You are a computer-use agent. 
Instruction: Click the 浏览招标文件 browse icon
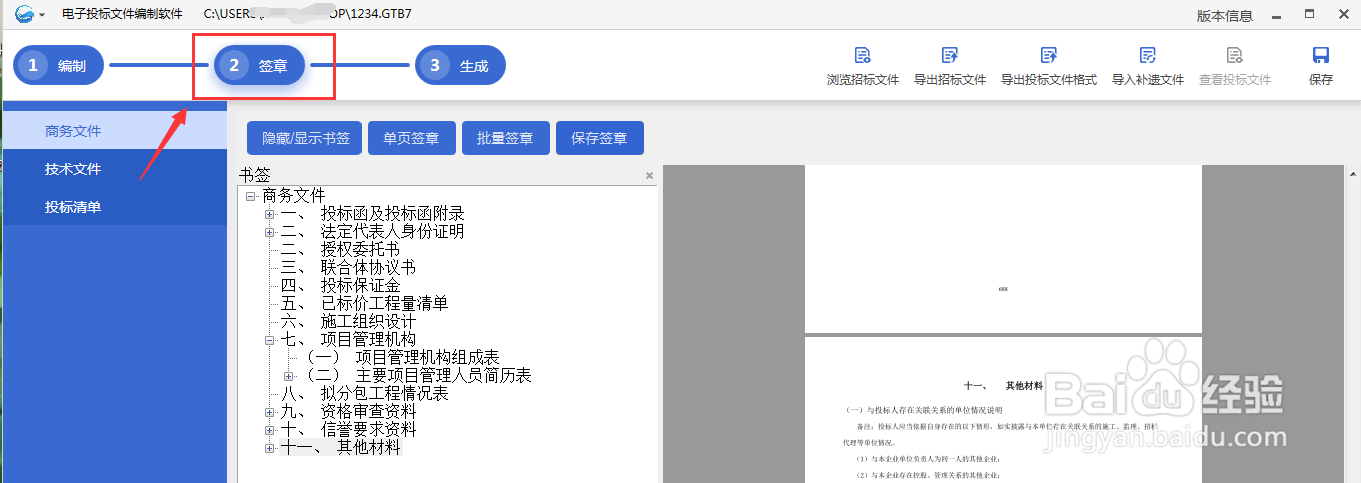click(x=862, y=56)
